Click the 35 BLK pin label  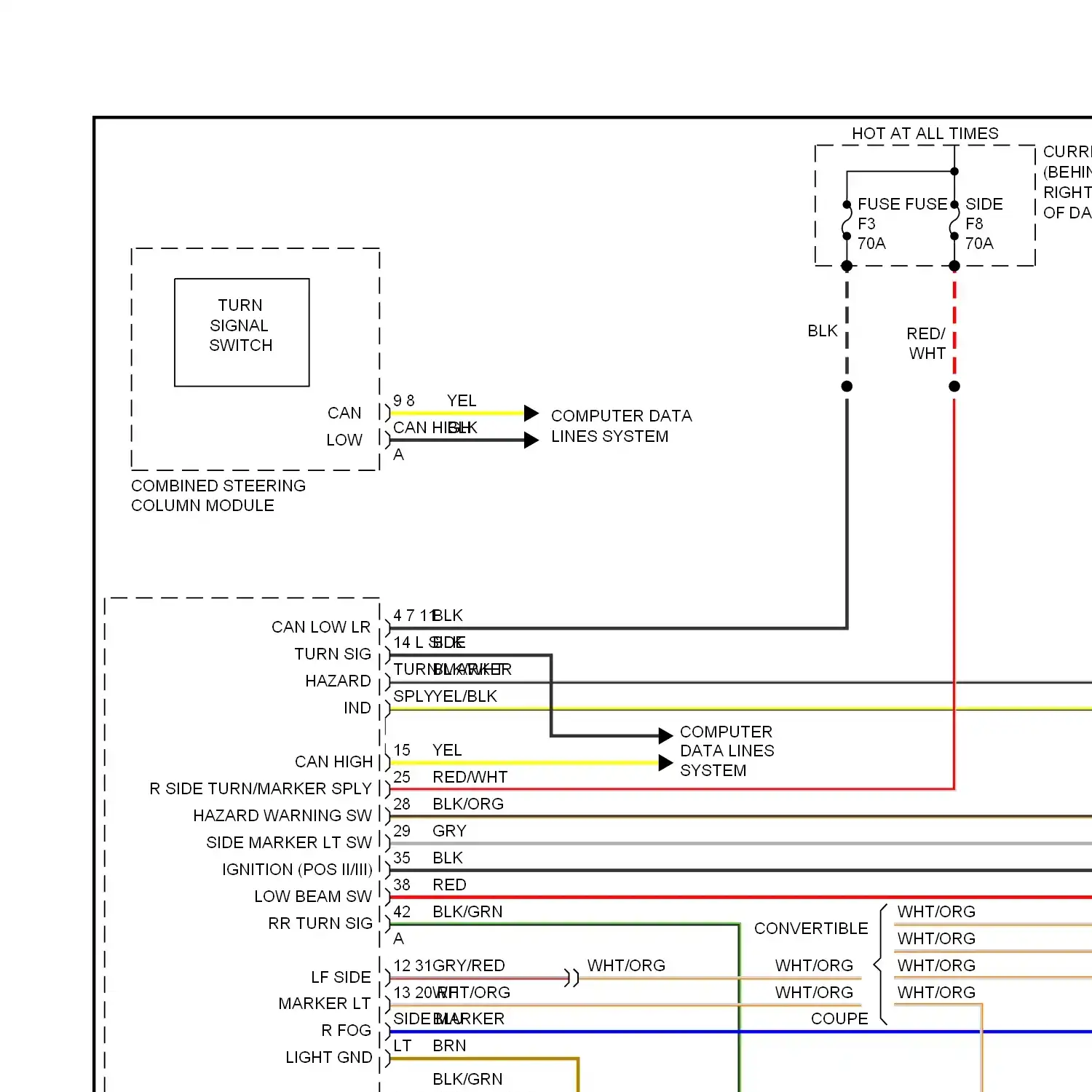tap(428, 858)
